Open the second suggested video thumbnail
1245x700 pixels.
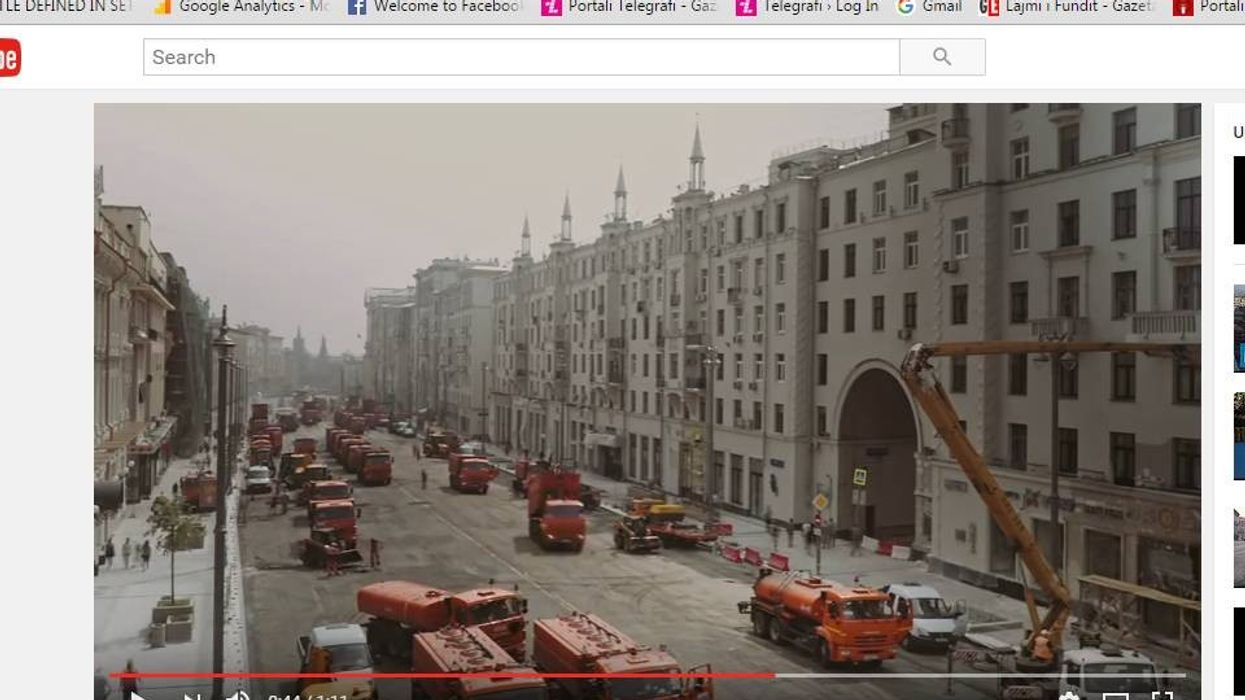point(1238,328)
